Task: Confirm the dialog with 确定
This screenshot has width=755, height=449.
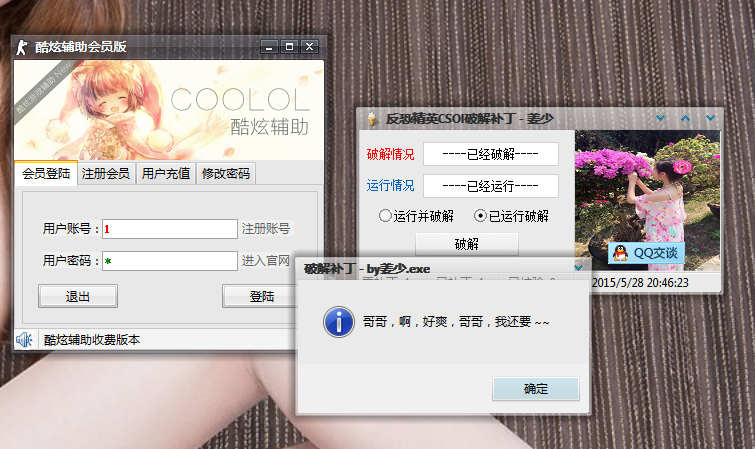Action: click(x=536, y=389)
